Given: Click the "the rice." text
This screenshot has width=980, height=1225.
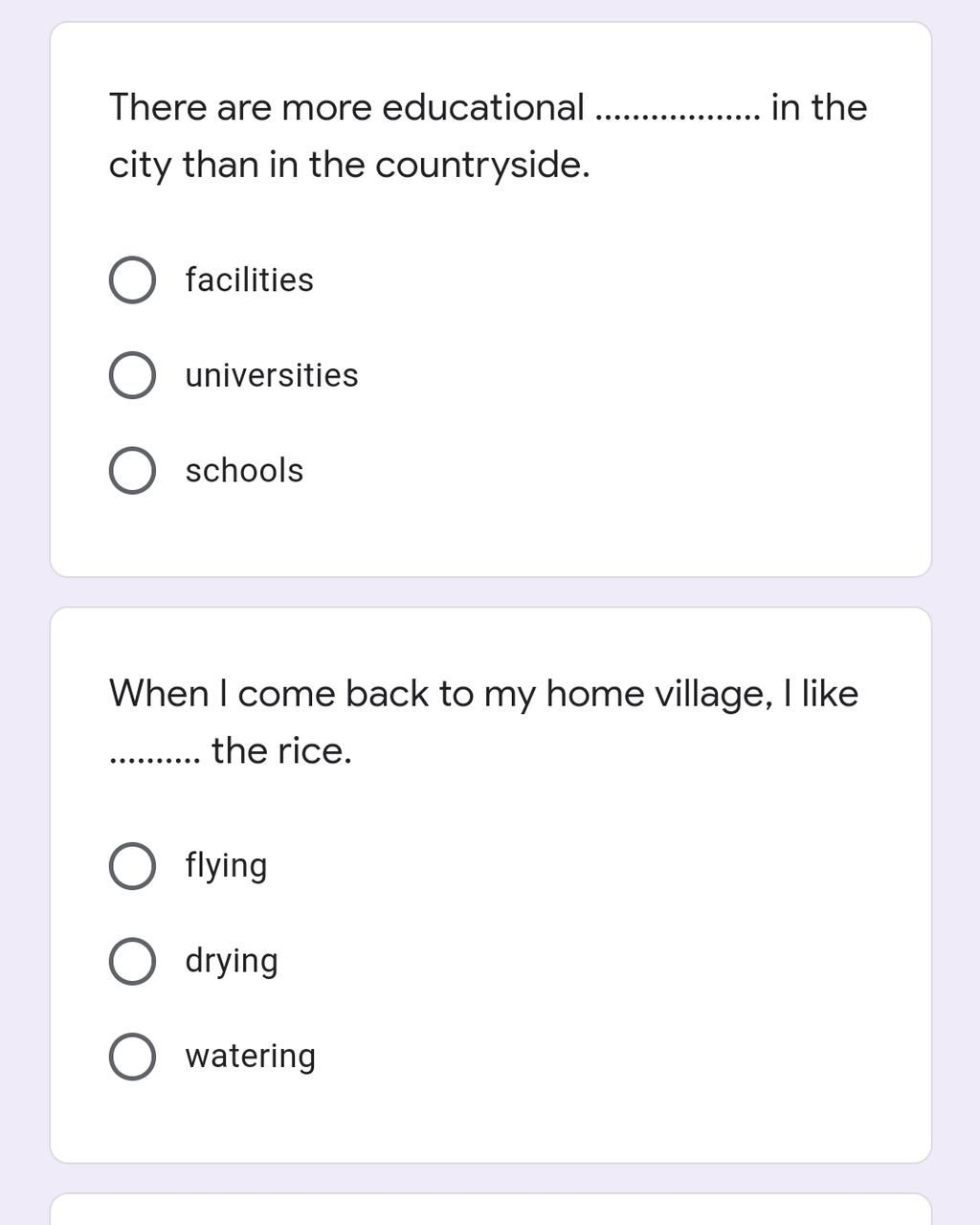Looking at the screenshot, I should tap(282, 750).
